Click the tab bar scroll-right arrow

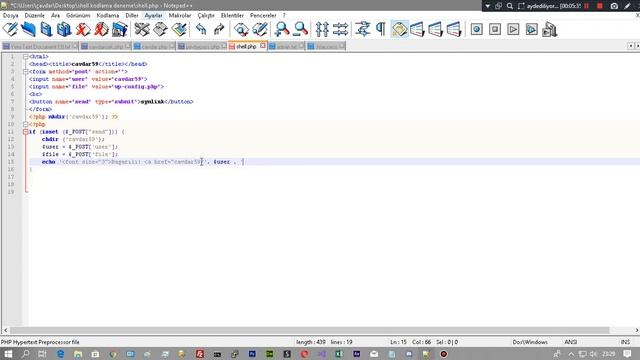pyautogui.click(x=638, y=46)
